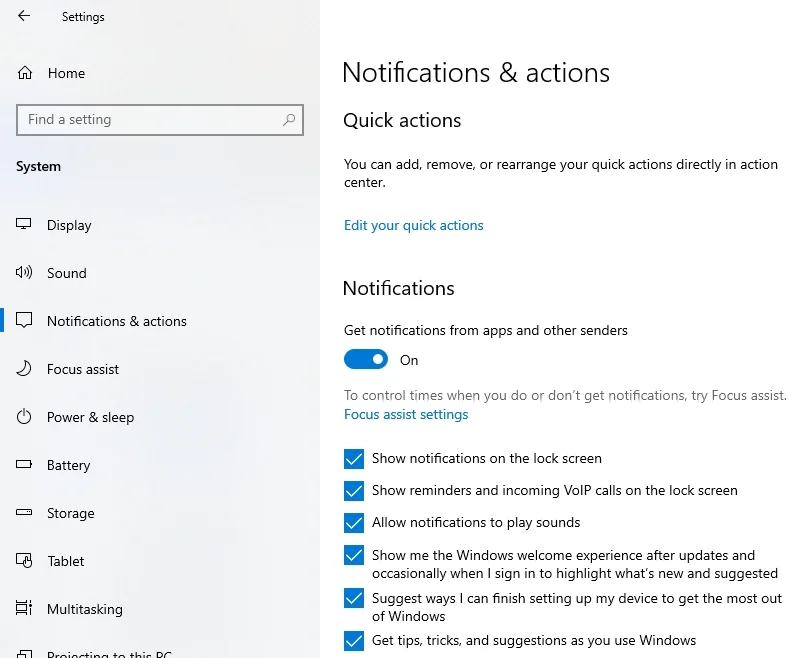The height and width of the screenshot is (658, 793).
Task: Turn off the Get notifications toggle
Action: click(366, 360)
